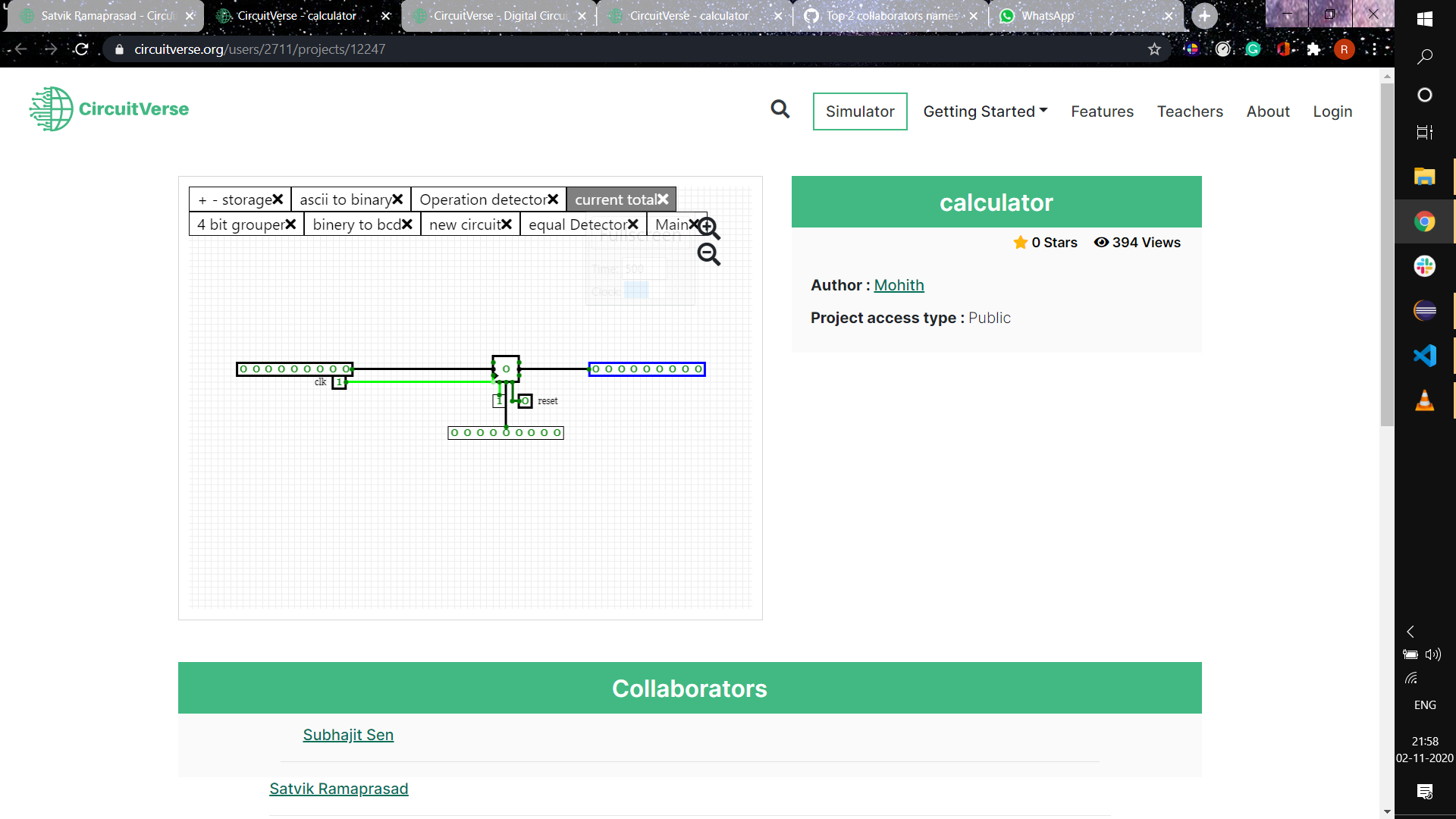Open the 'equal Detector' circuit tab
Image resolution: width=1456 pixels, height=819 pixels.
(578, 224)
